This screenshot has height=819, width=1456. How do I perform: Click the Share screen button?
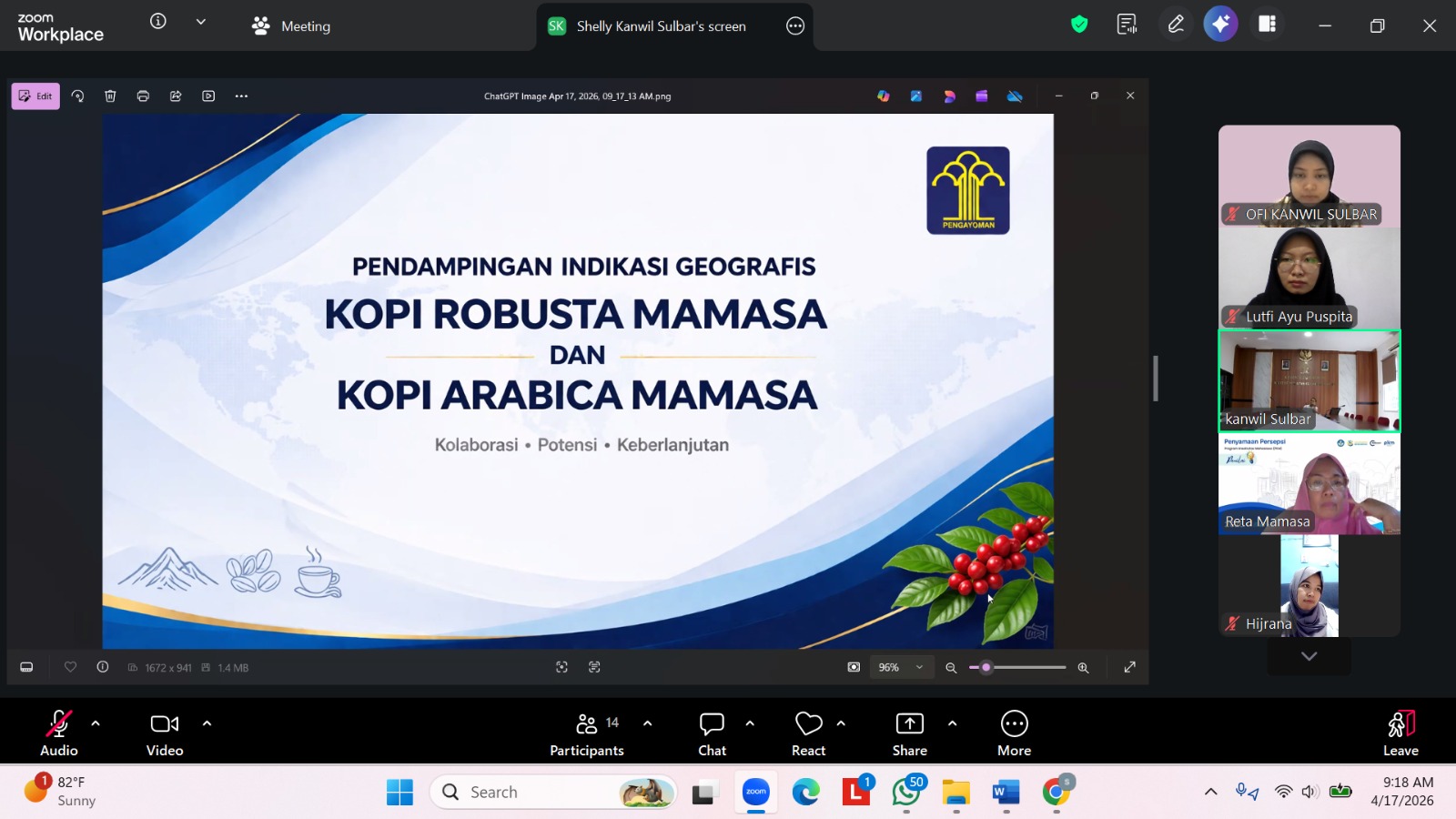pos(909,733)
